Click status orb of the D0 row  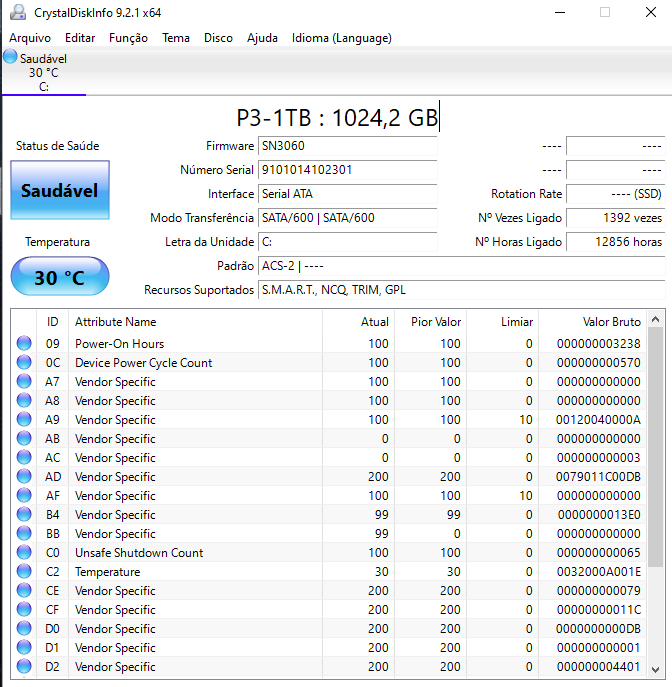tap(24, 629)
